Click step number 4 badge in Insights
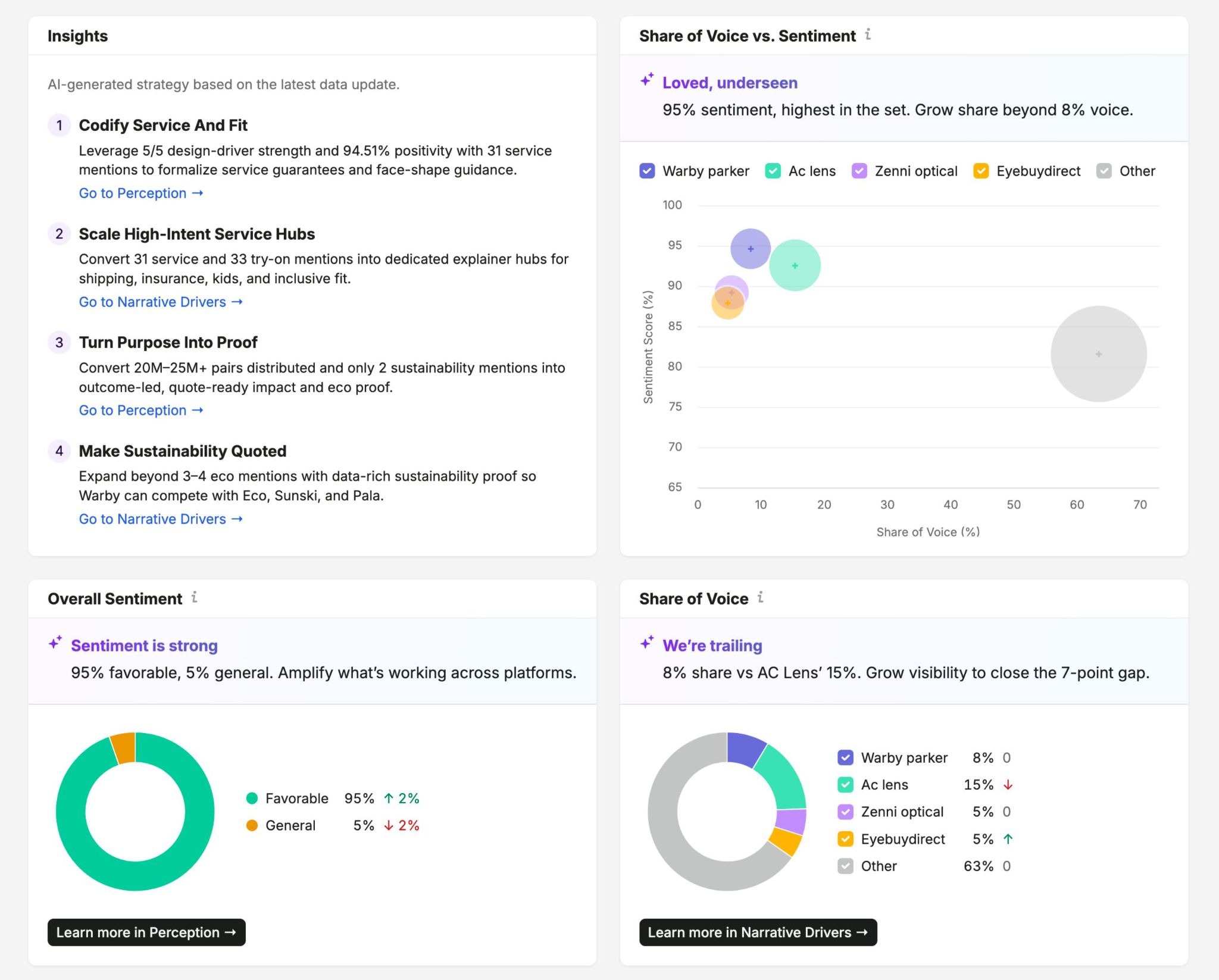The image size is (1219, 980). (59, 451)
